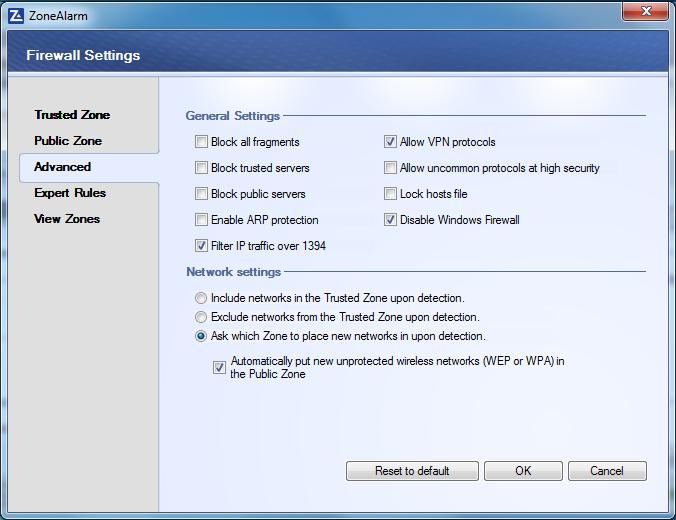
Task: Enable Allow uncommon protocols at high security
Action: coord(390,168)
